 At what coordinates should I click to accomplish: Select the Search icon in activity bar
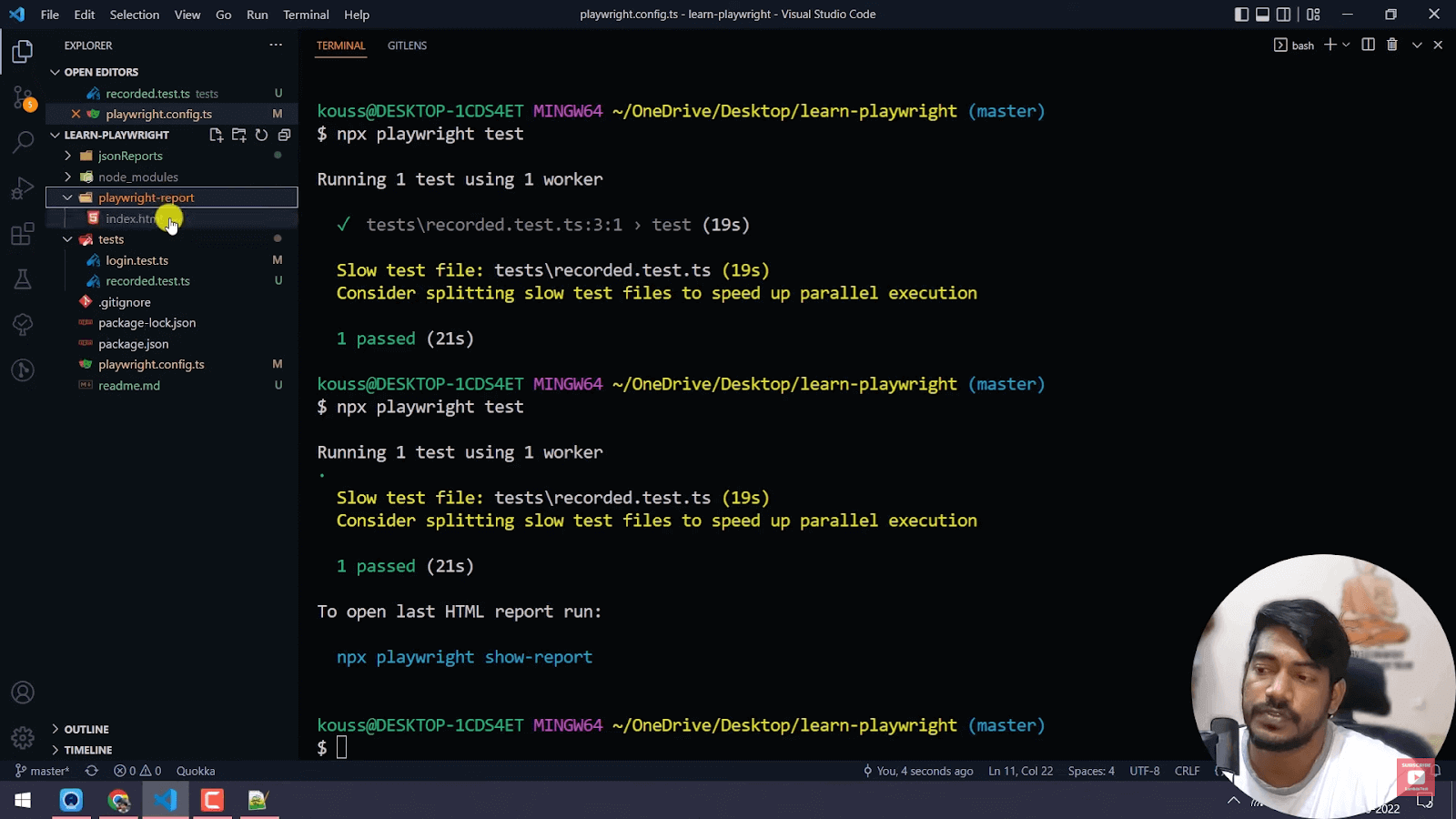[22, 143]
